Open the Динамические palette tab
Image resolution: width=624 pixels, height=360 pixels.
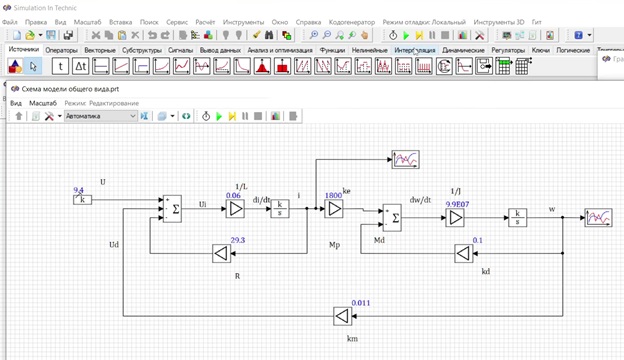[463, 50]
